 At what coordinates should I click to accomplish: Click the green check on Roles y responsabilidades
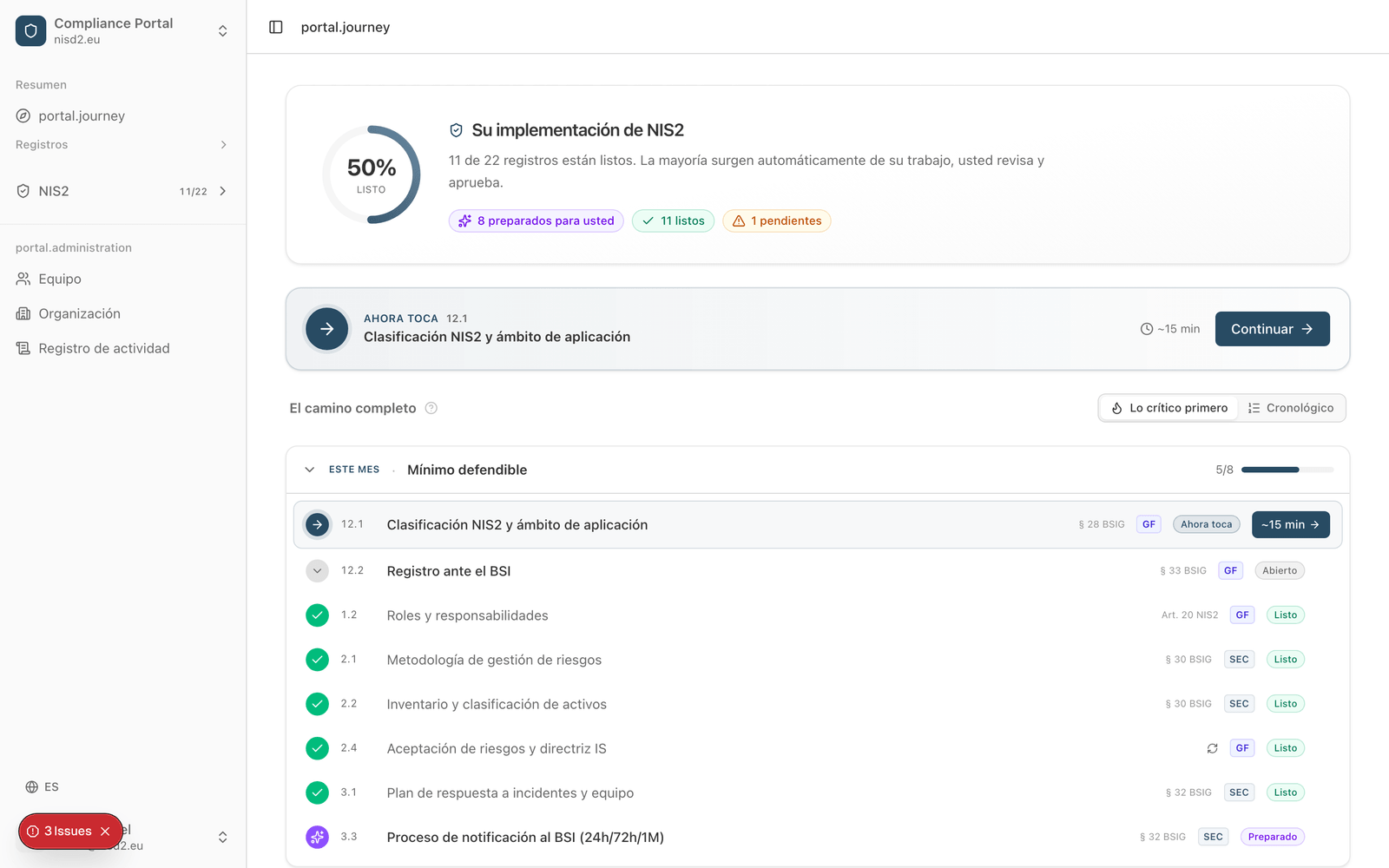click(x=318, y=615)
